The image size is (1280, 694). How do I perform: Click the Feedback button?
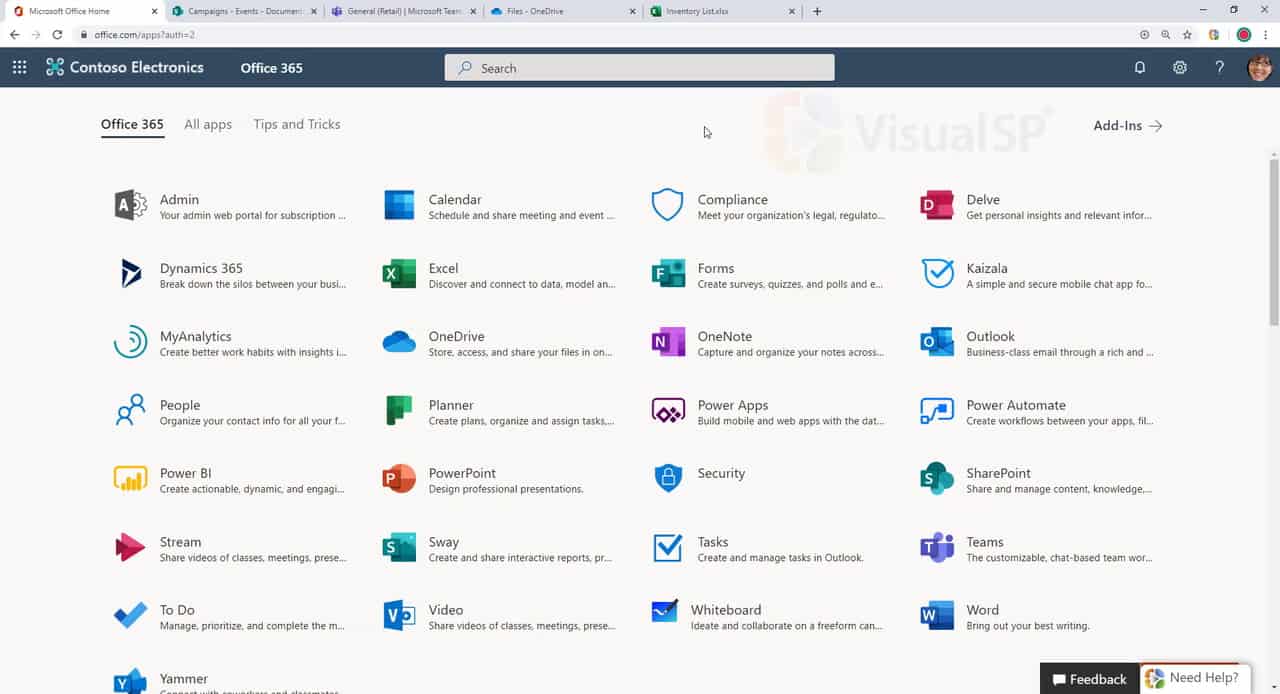point(1089,679)
